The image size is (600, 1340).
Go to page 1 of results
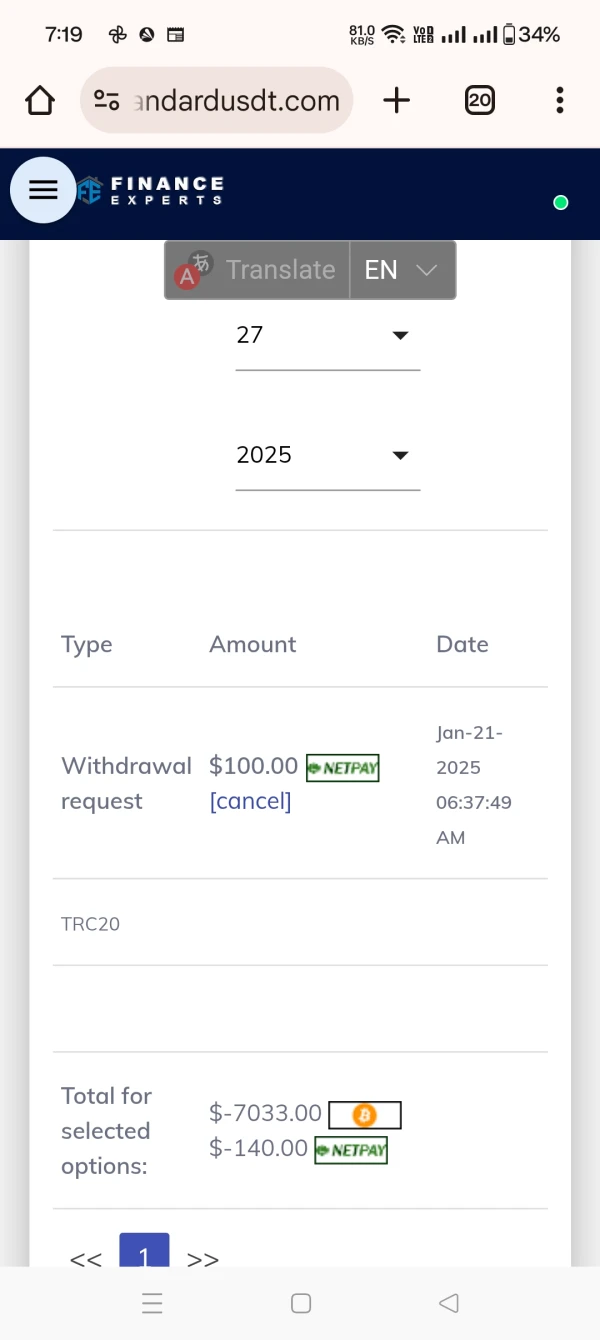point(144,1254)
